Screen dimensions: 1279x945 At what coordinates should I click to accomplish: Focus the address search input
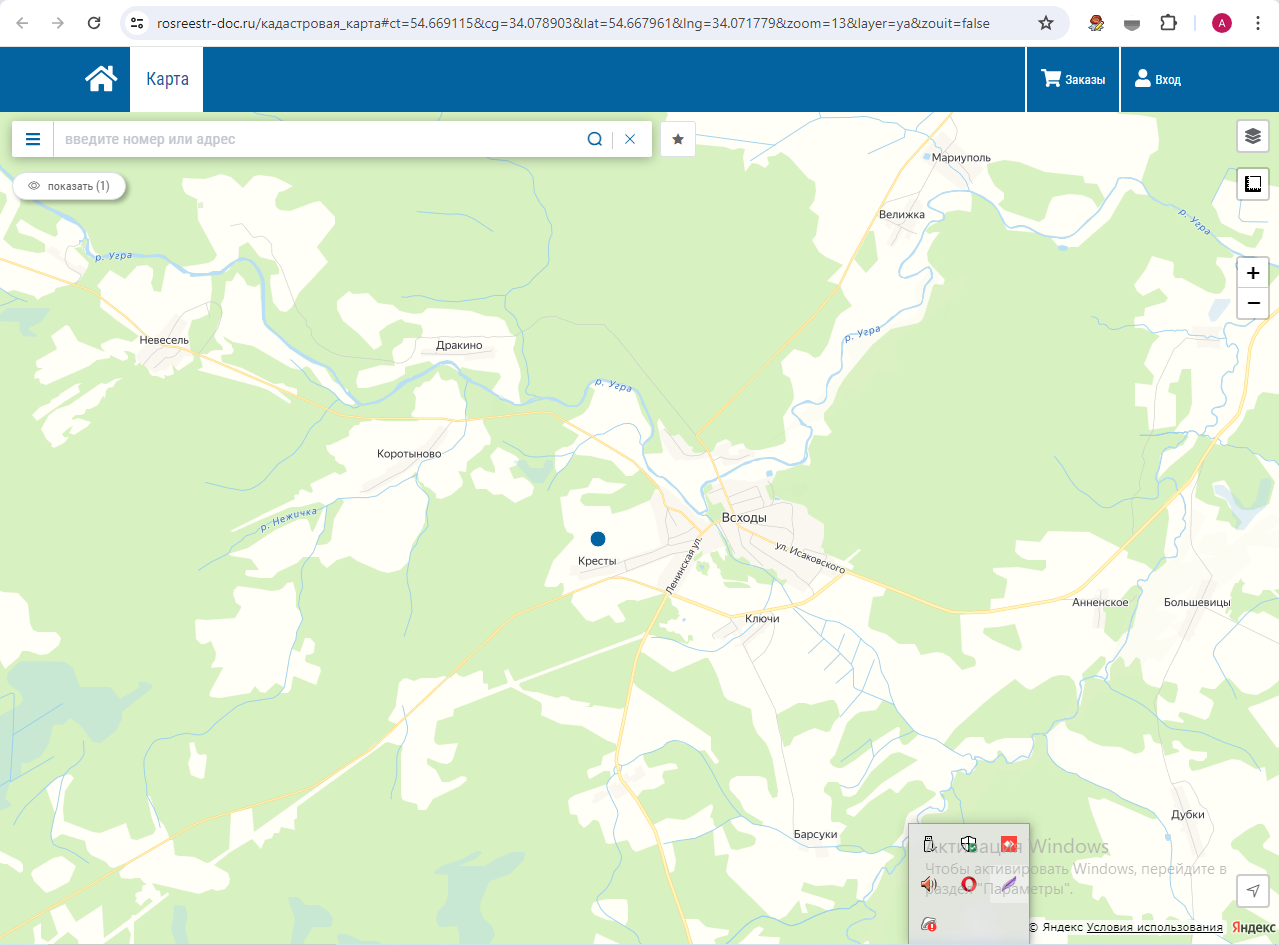pyautogui.click(x=318, y=139)
